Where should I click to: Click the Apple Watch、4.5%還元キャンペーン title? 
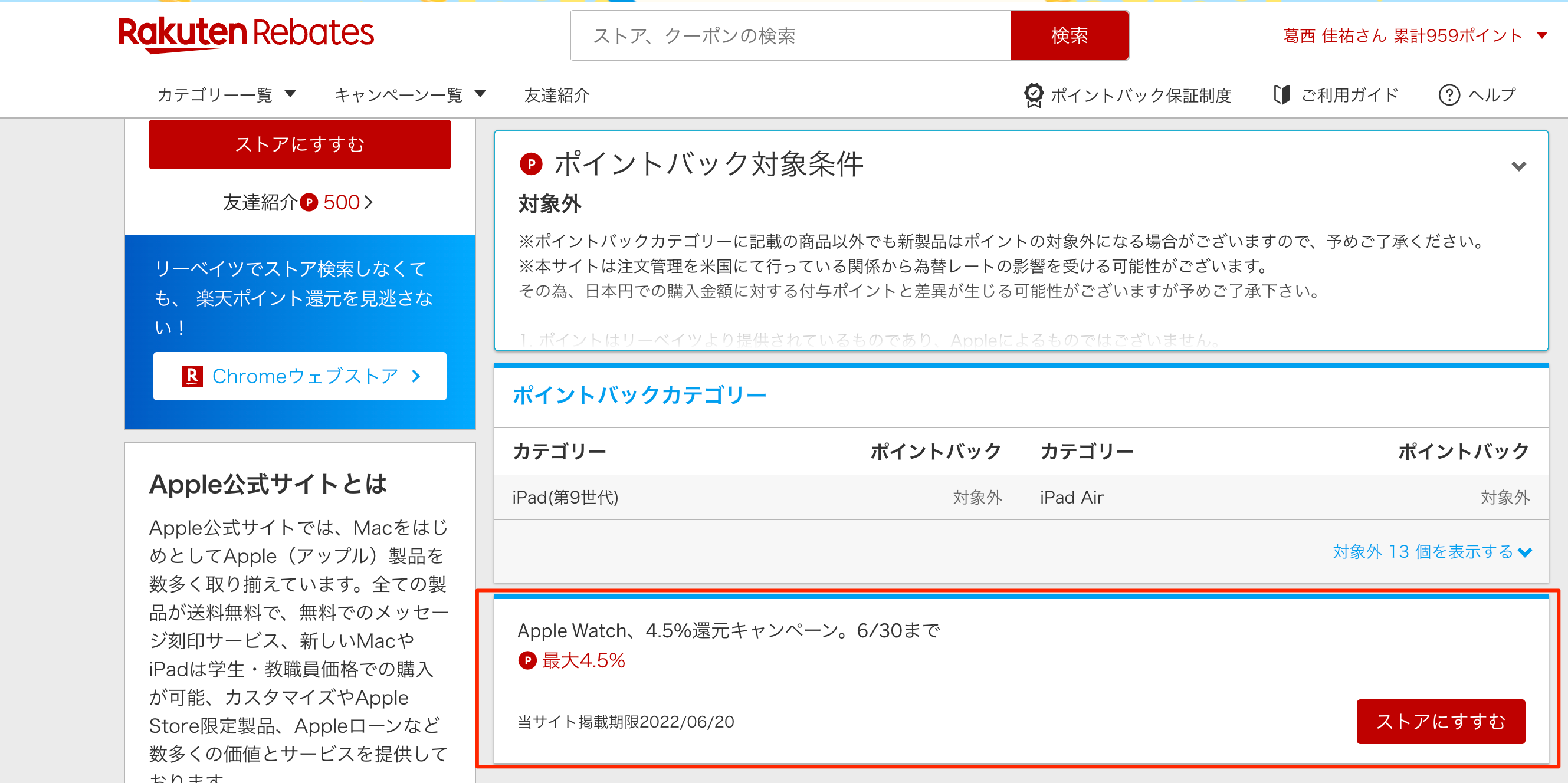click(x=729, y=630)
